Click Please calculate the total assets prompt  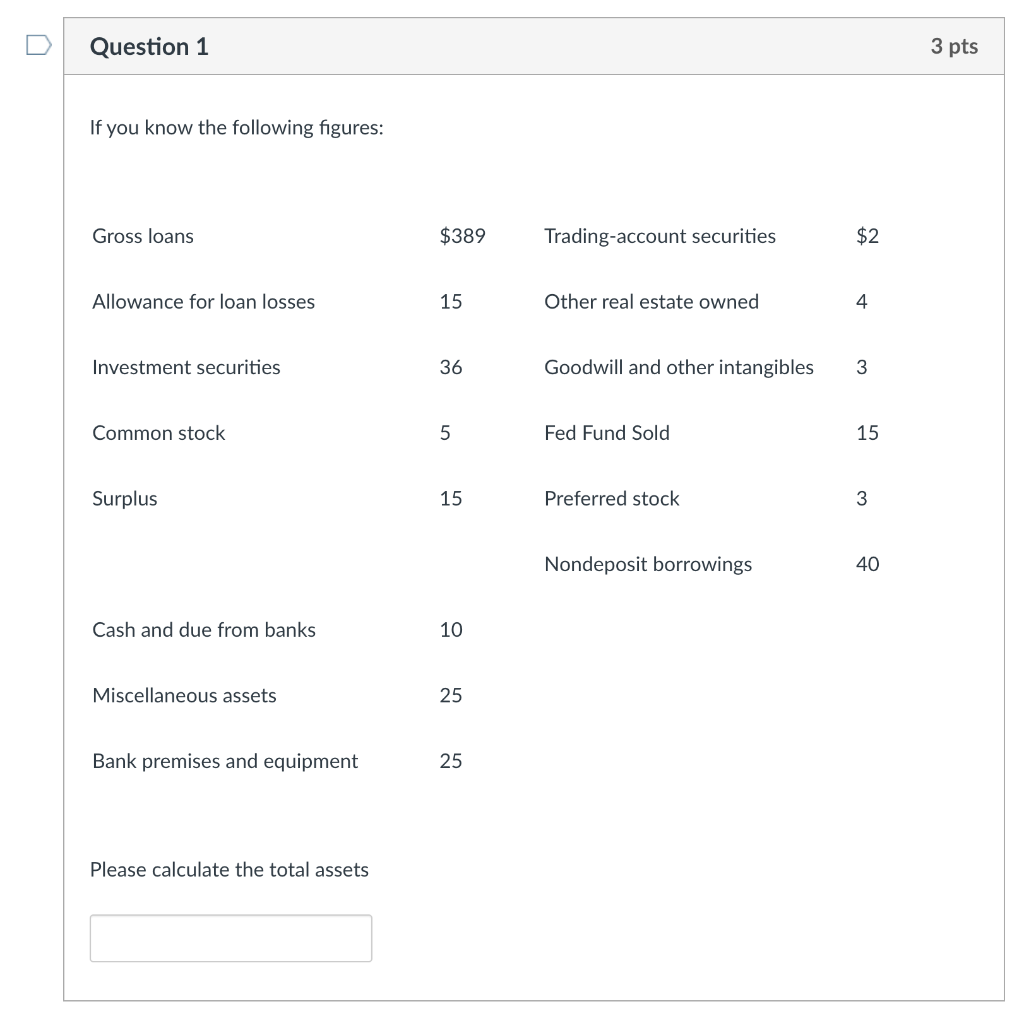[229, 870]
